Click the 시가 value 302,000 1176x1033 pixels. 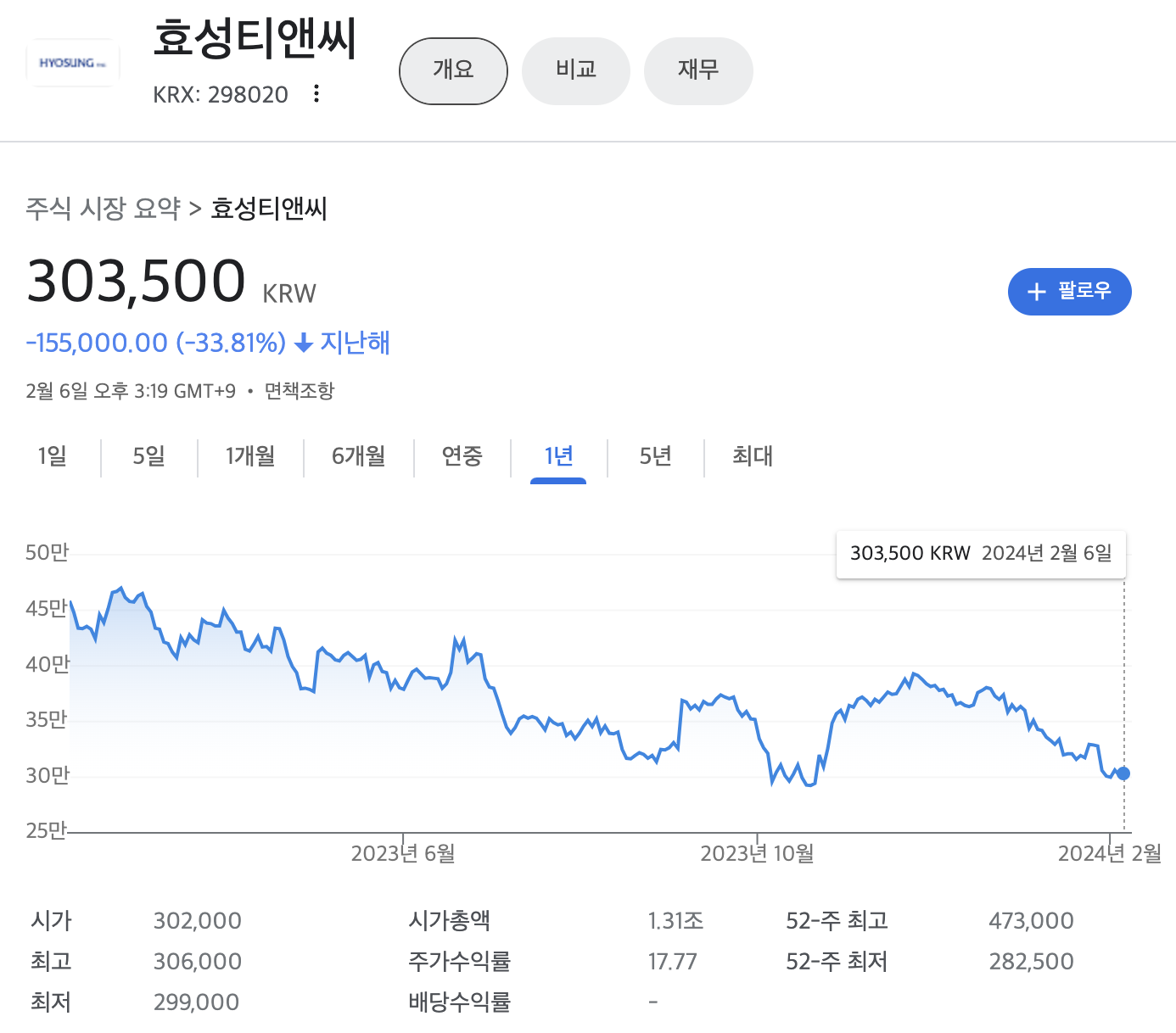click(x=197, y=921)
